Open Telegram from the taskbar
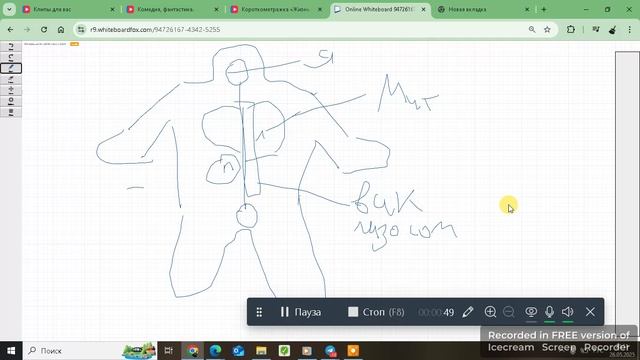 coord(330,351)
